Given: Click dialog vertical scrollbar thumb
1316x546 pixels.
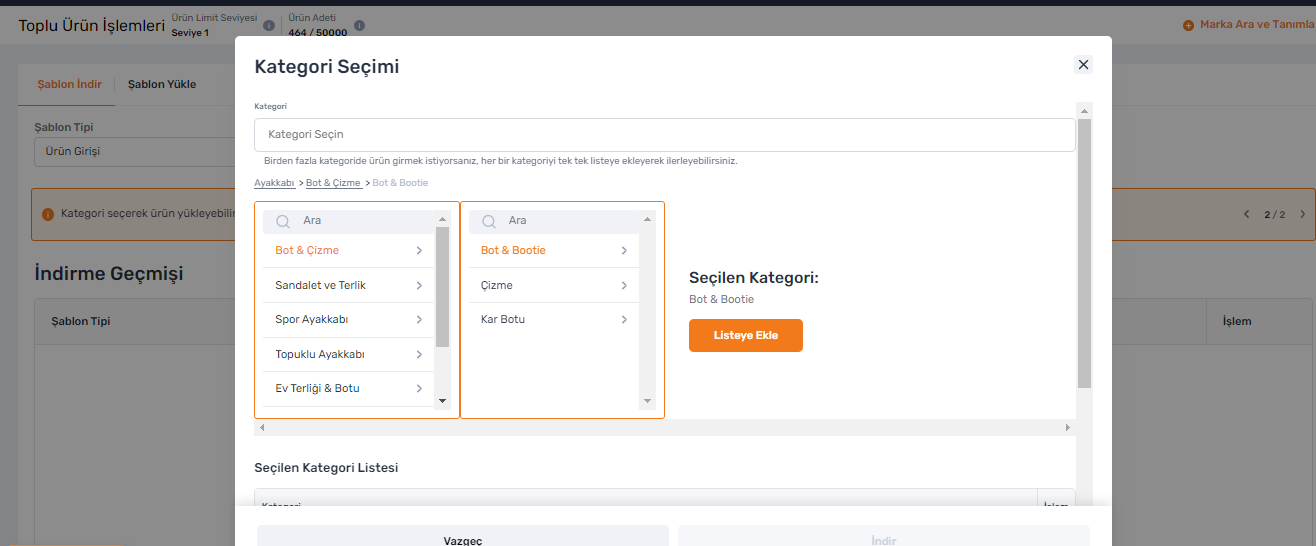Looking at the screenshot, I should tap(1085, 253).
